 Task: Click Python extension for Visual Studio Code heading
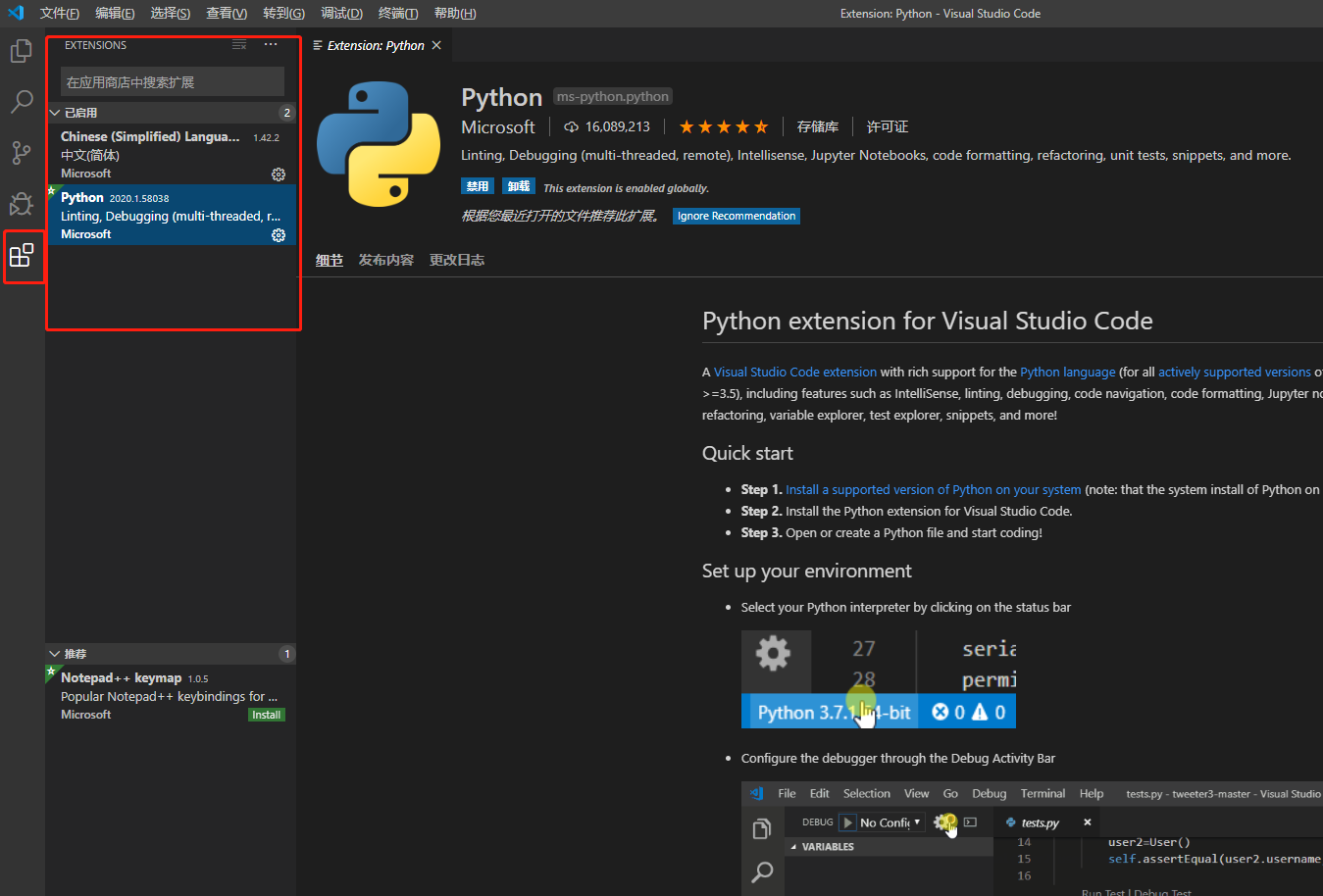coord(928,321)
